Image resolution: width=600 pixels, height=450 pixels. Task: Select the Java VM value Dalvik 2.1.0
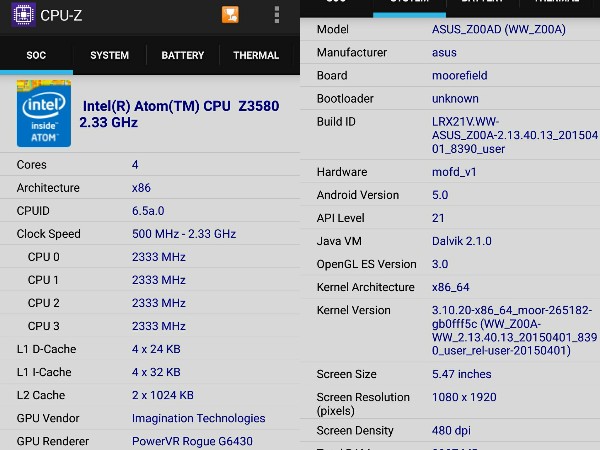click(461, 241)
